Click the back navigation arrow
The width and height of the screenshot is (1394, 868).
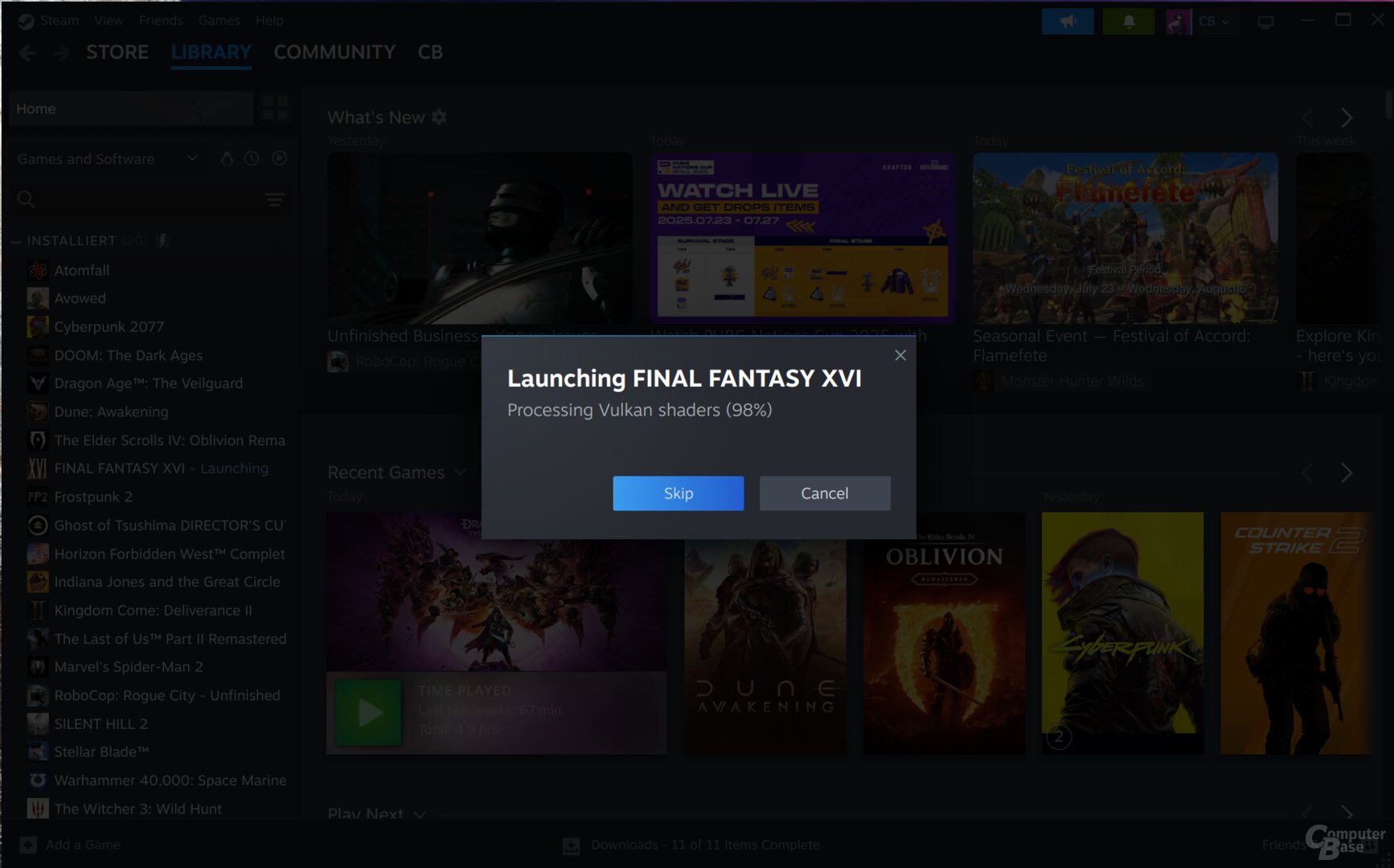pos(27,53)
